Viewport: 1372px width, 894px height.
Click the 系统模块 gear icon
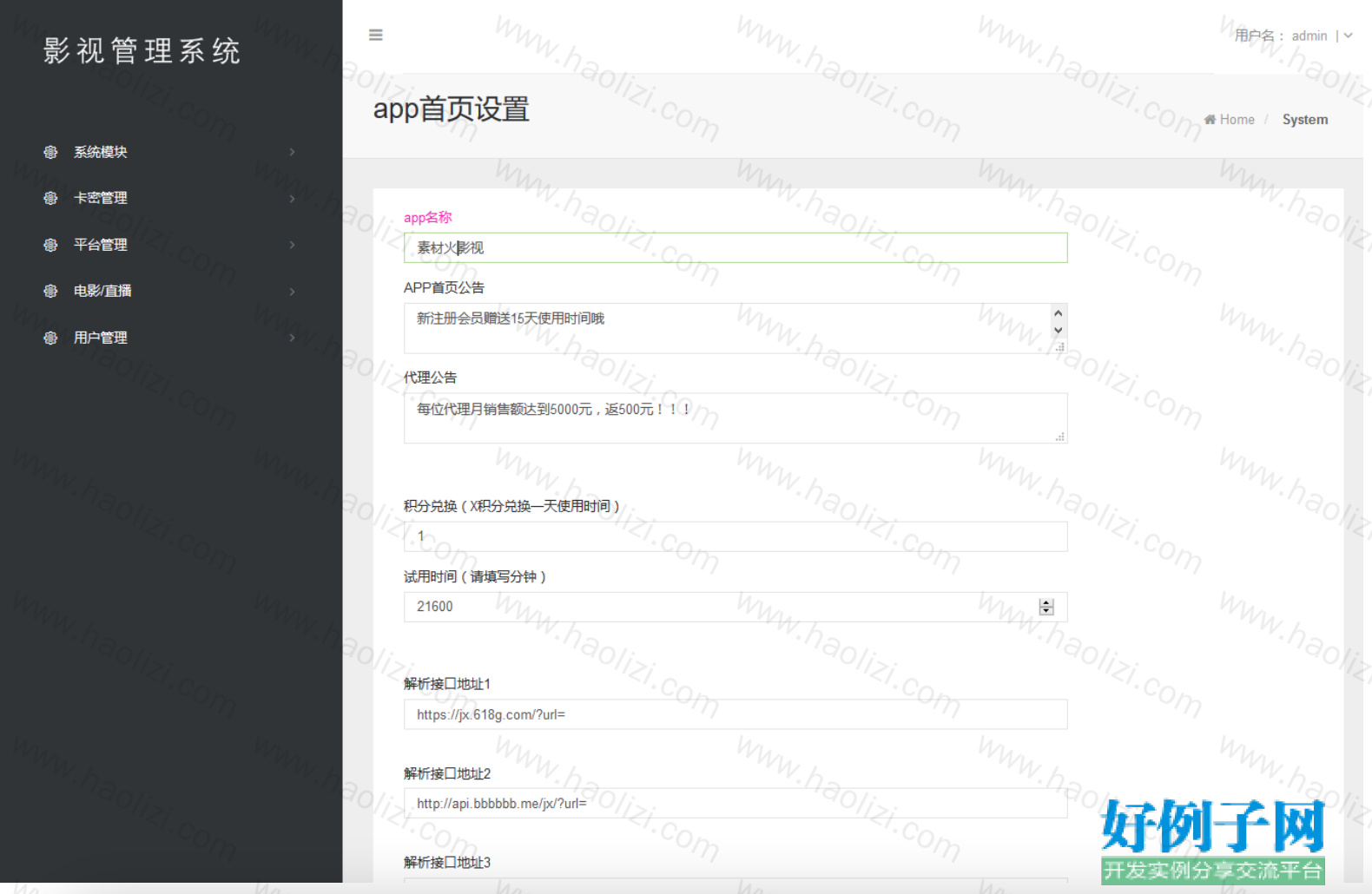pos(50,152)
